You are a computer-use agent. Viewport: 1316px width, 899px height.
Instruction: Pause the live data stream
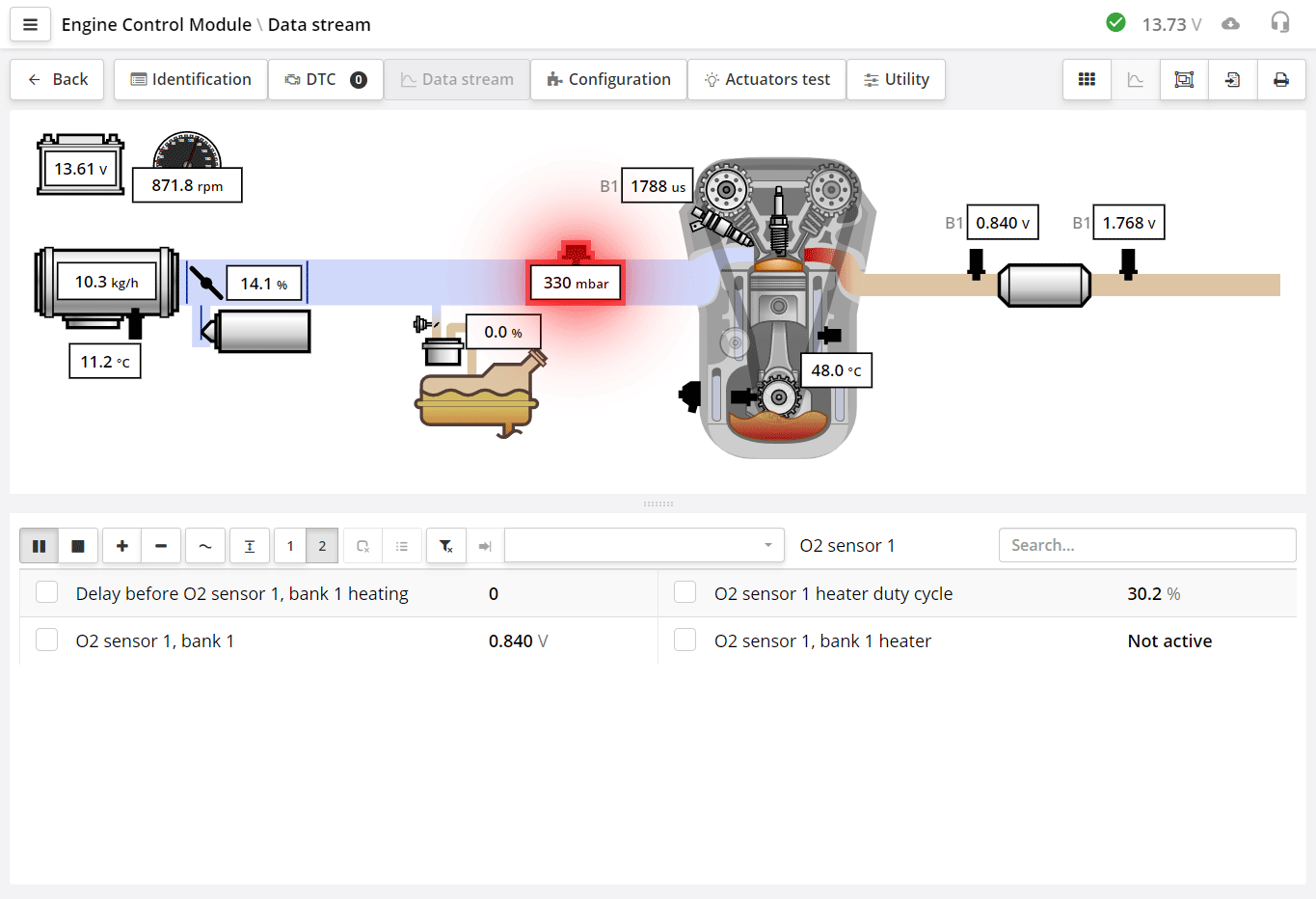point(39,545)
